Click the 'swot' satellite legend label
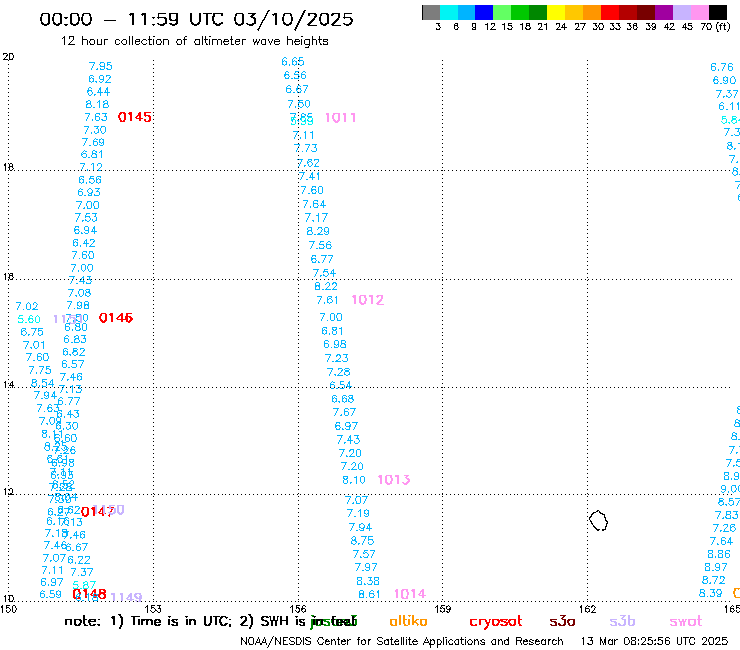Image resolution: width=740 pixels, height=650 pixels. click(x=686, y=622)
